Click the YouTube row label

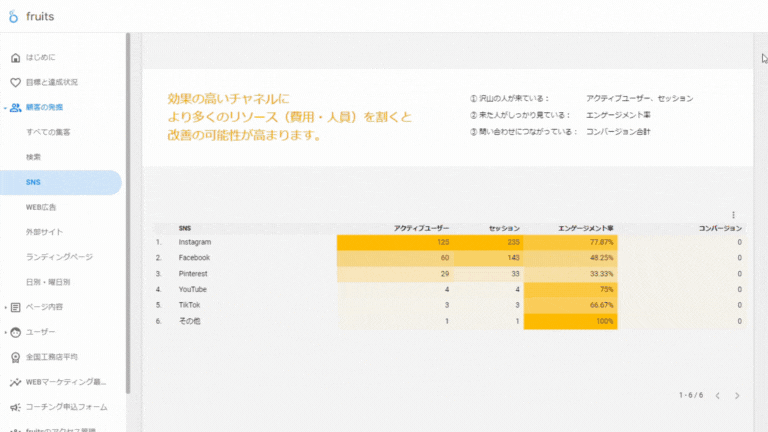click(x=192, y=289)
